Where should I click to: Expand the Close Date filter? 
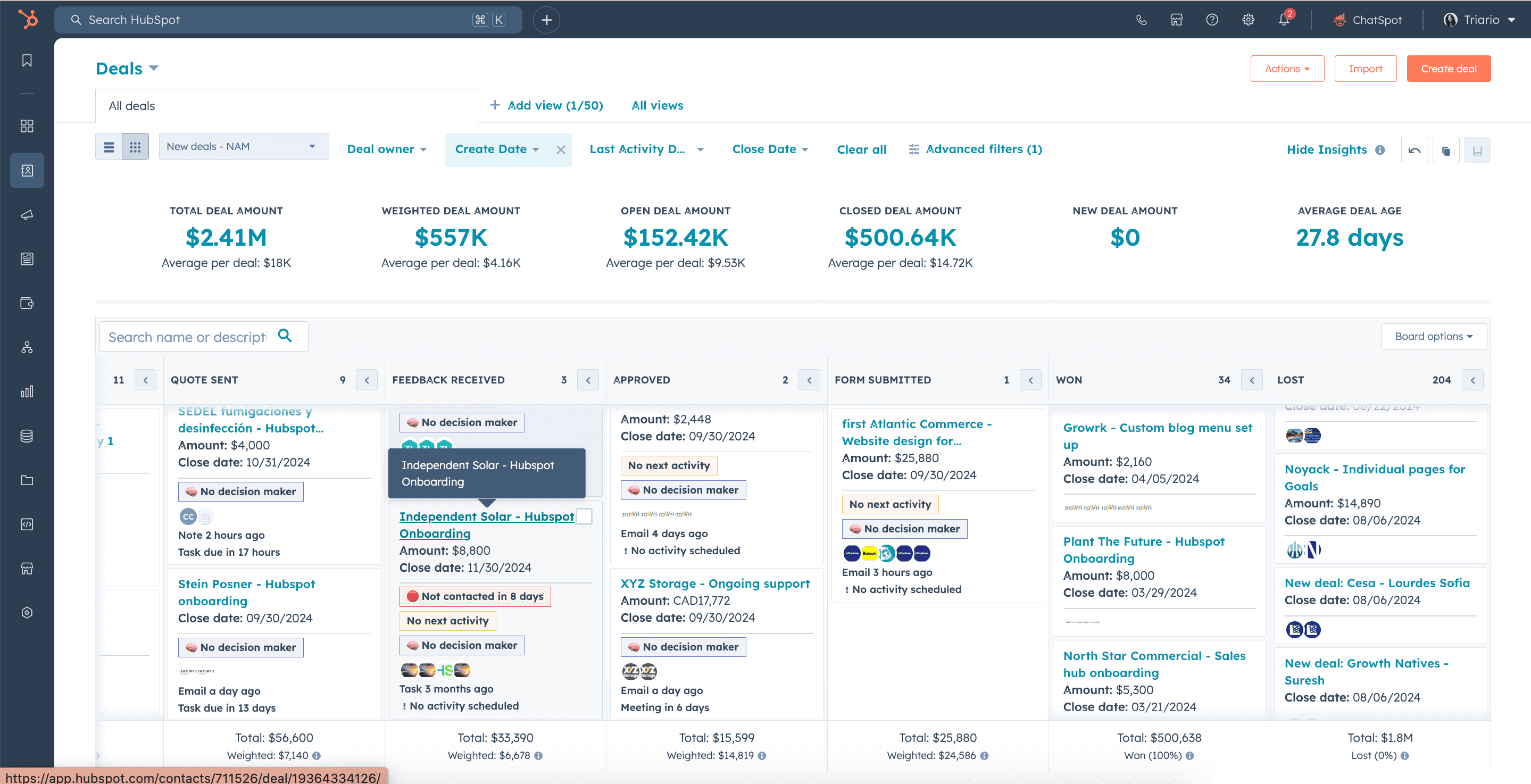click(x=770, y=149)
